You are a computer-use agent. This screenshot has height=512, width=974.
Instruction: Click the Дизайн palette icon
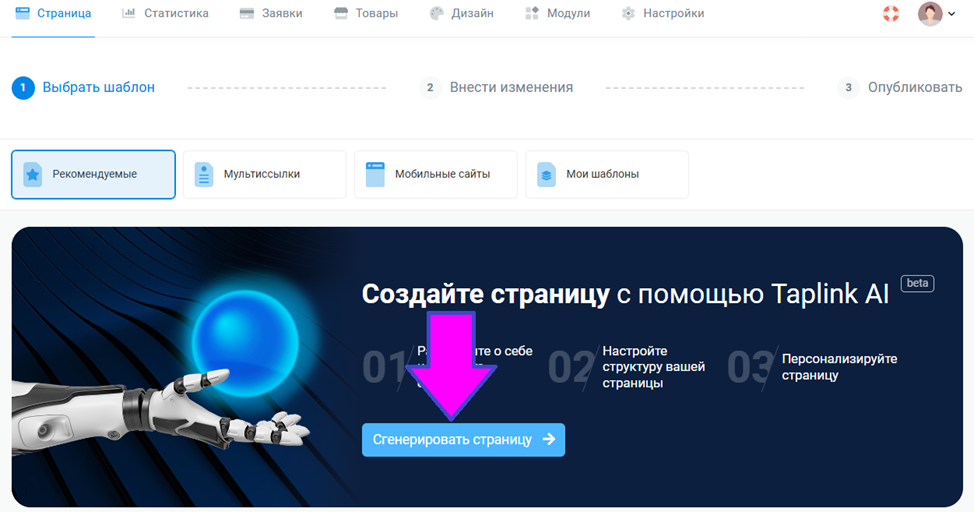click(x=437, y=13)
